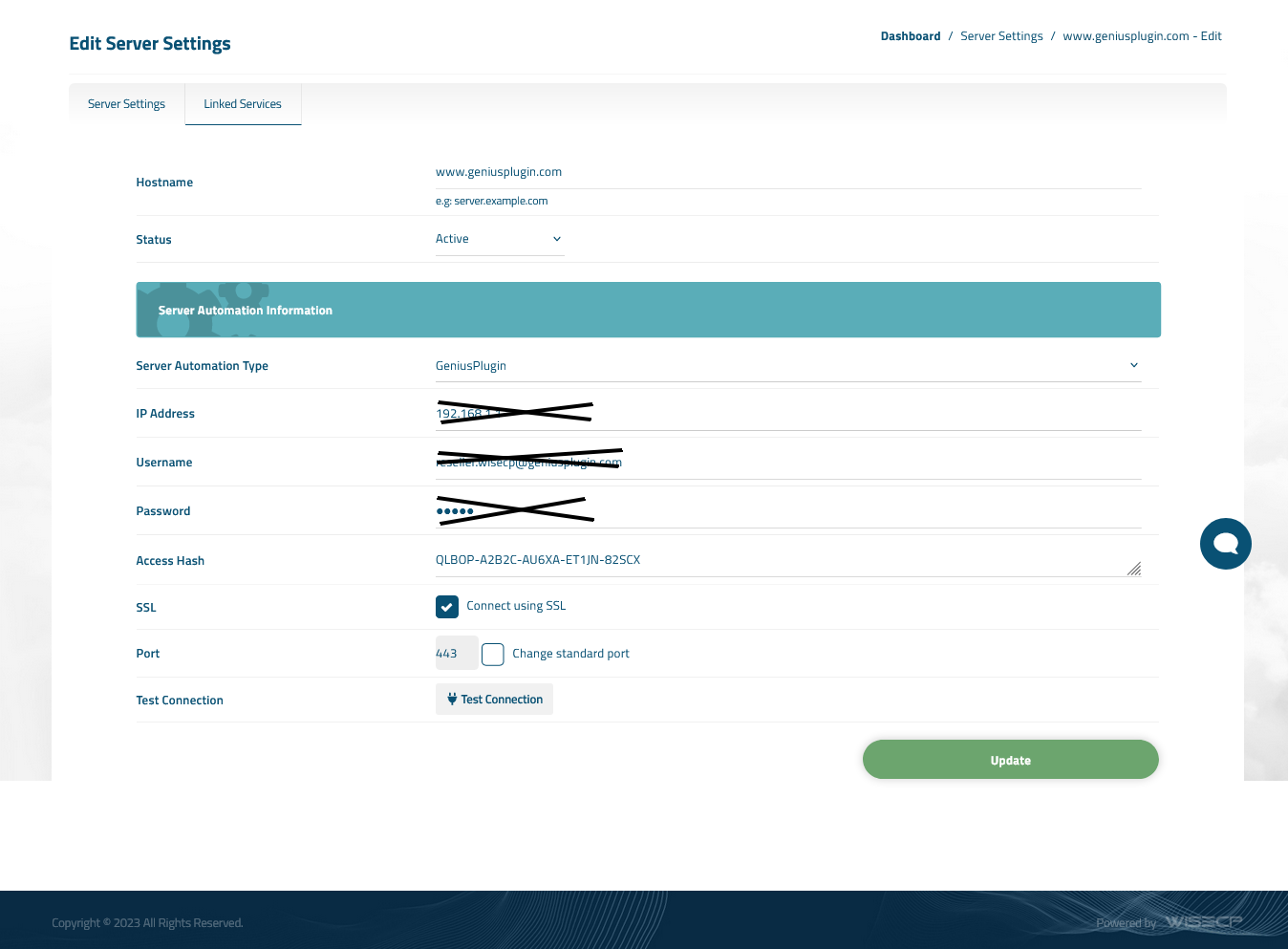Click the Connect using SSL label
The image size is (1288, 949).
click(x=516, y=606)
